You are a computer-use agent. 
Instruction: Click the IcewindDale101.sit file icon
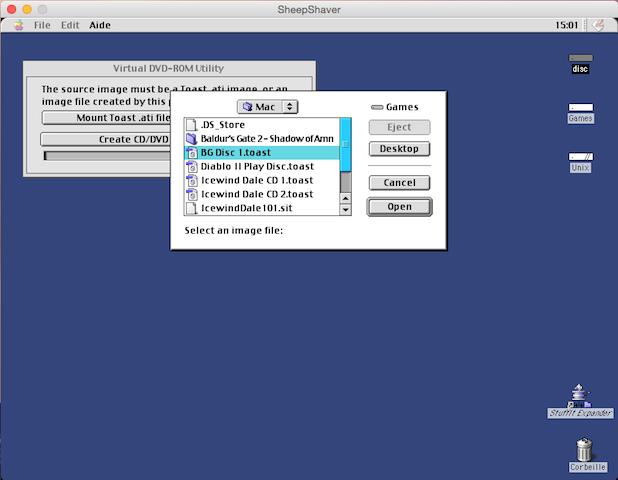tap(192, 208)
